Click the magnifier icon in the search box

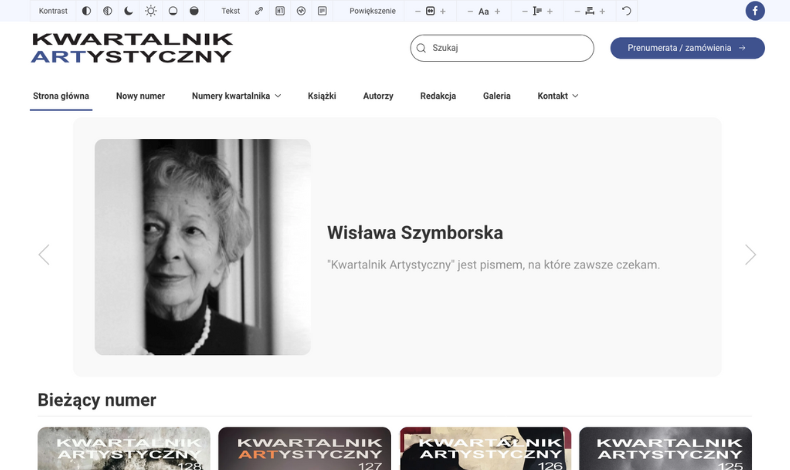pyautogui.click(x=421, y=48)
